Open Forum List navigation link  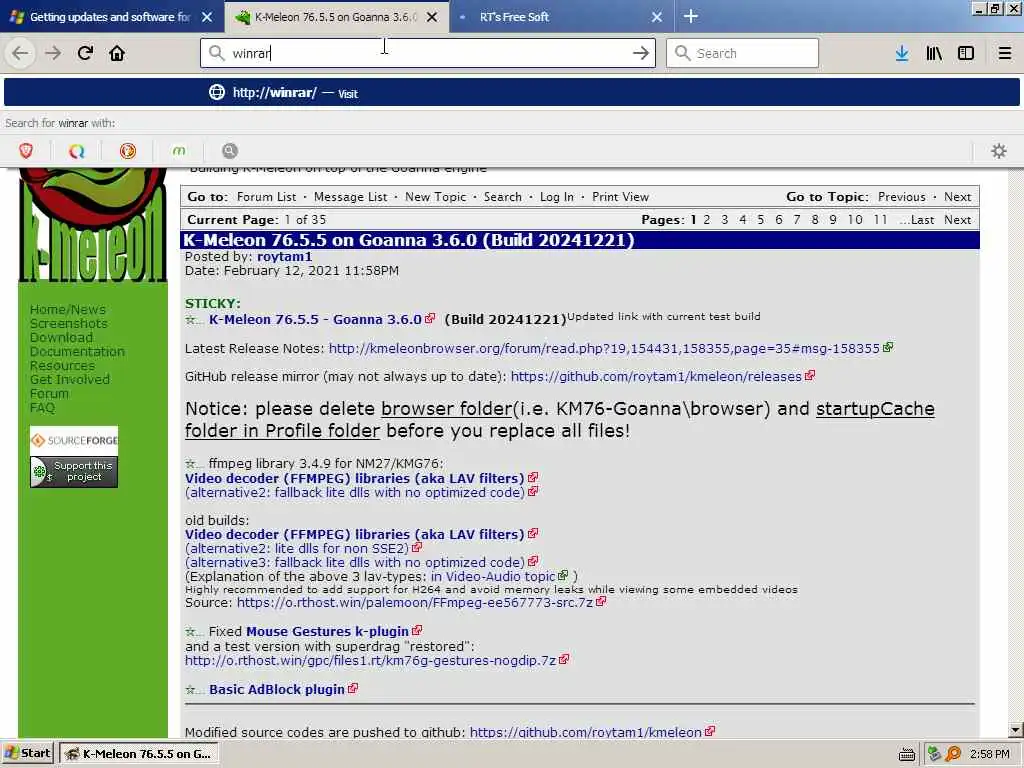click(x=266, y=197)
